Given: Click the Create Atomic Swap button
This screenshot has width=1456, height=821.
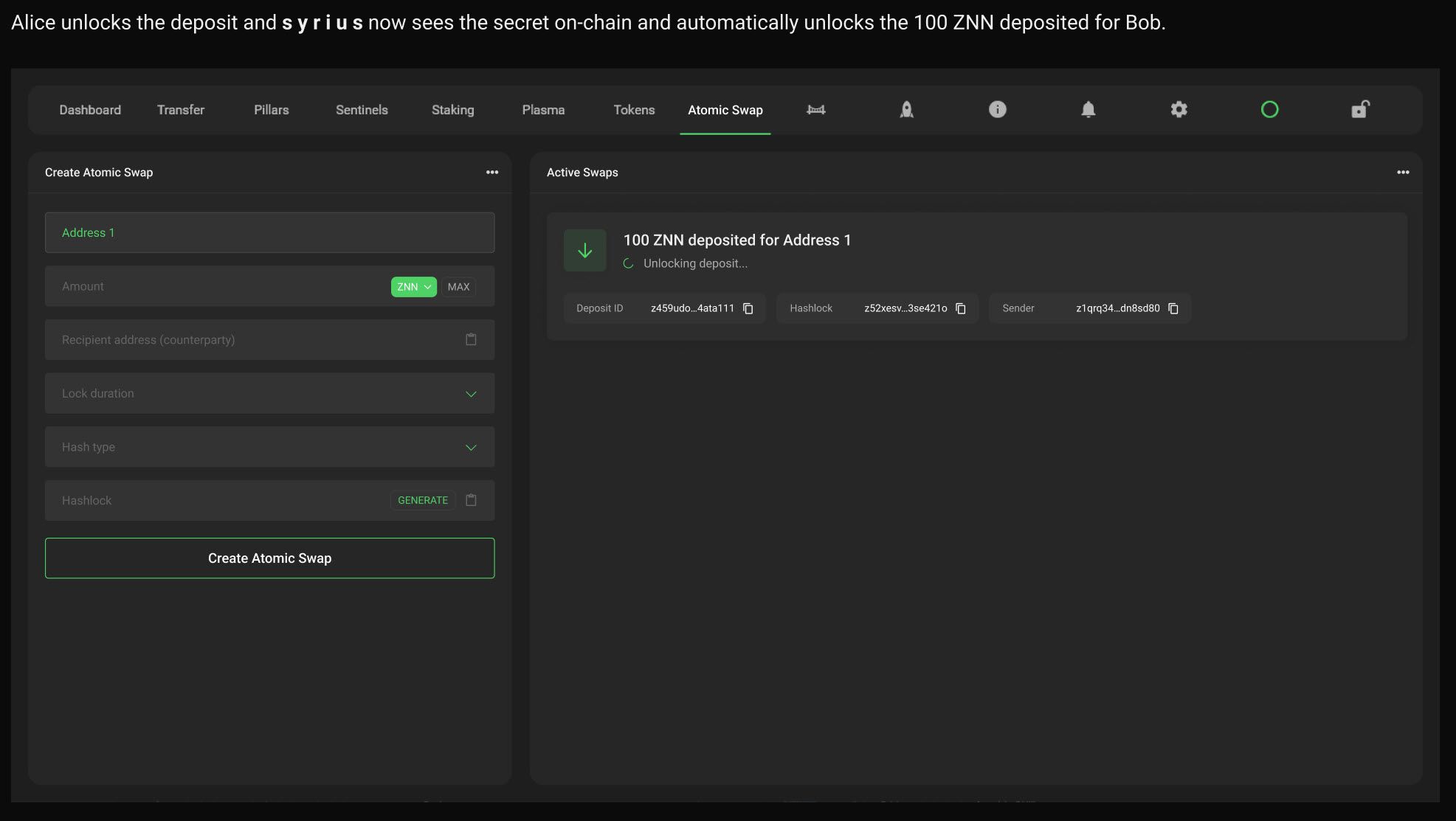Looking at the screenshot, I should (x=269, y=558).
